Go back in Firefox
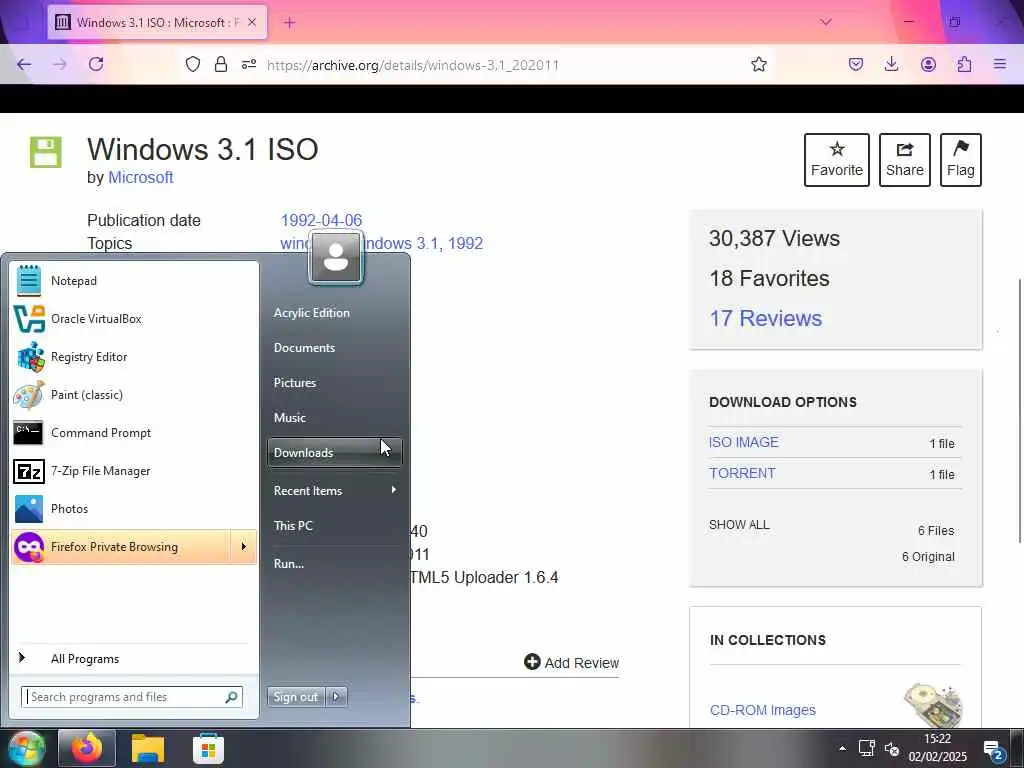Image resolution: width=1024 pixels, height=768 pixels. [x=24, y=64]
